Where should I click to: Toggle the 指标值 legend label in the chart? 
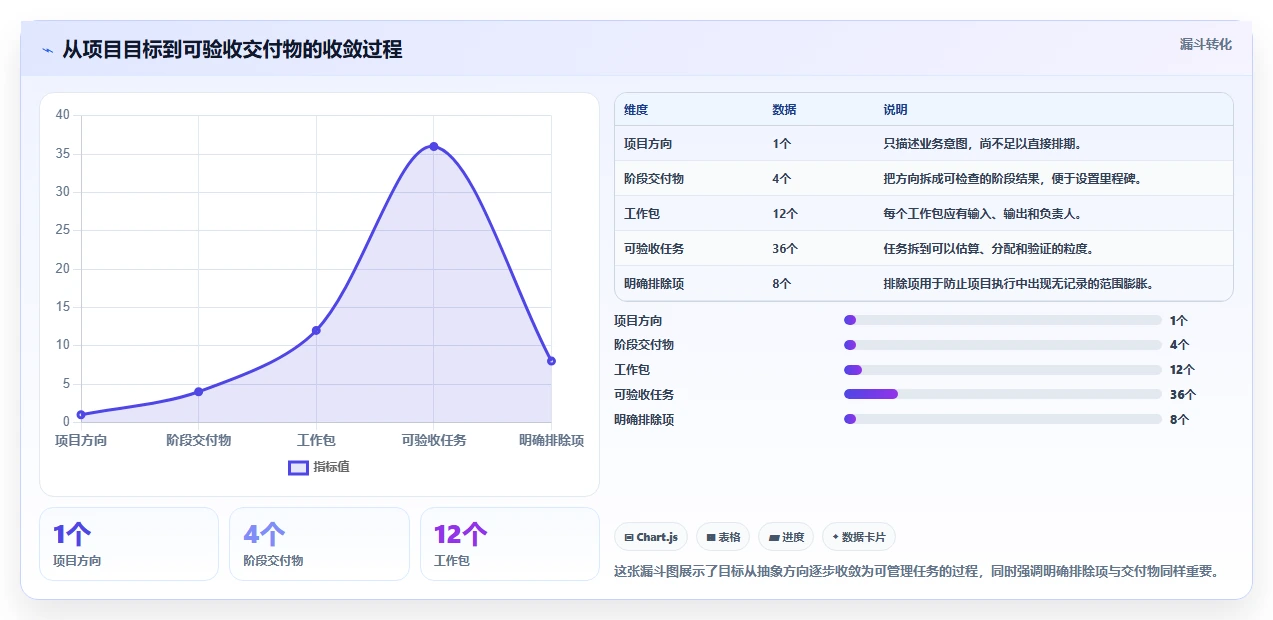point(331,467)
